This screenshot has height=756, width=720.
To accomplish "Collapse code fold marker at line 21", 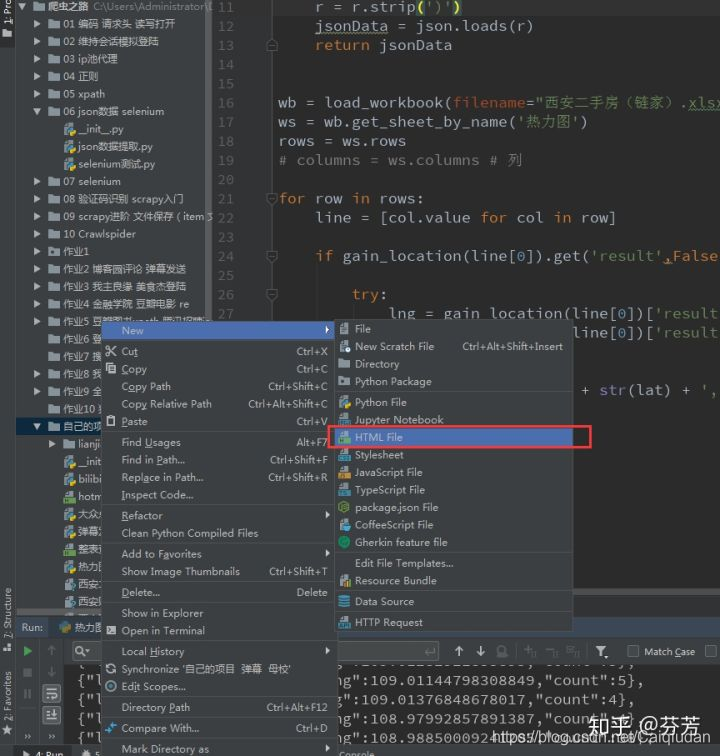I will coord(272,199).
